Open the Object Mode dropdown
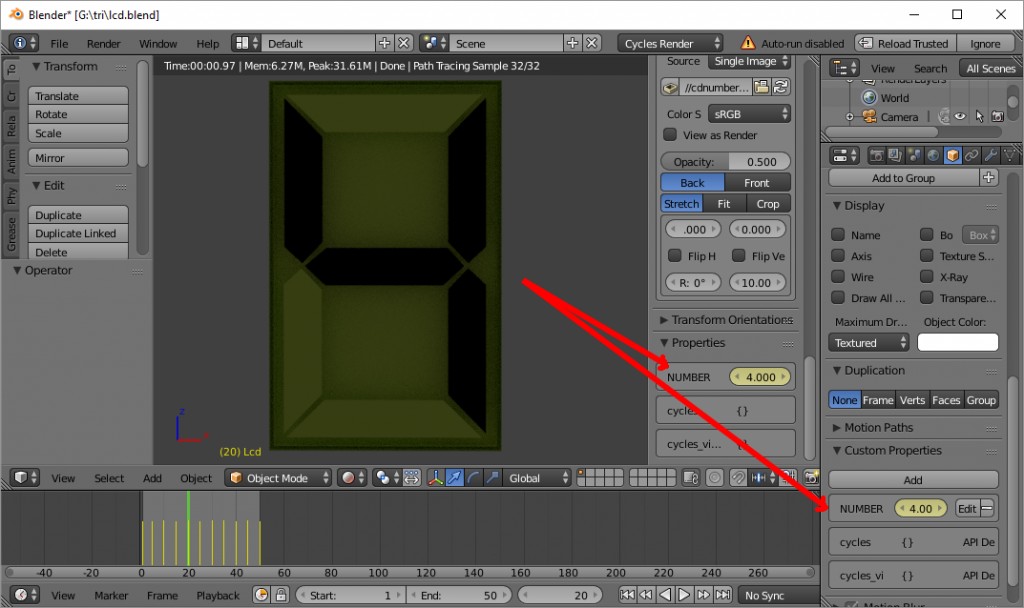Screen dimensions: 1024x608 [x=278, y=477]
